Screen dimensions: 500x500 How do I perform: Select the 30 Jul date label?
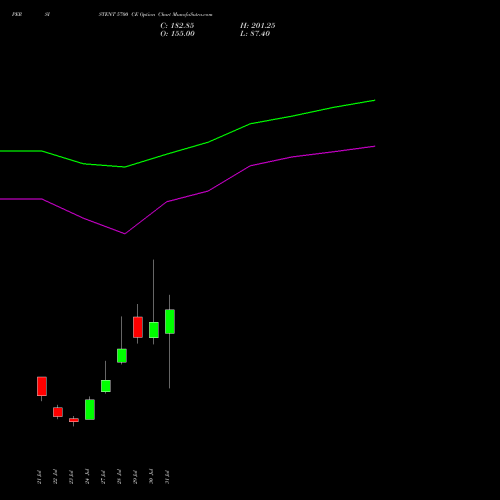coord(151,477)
